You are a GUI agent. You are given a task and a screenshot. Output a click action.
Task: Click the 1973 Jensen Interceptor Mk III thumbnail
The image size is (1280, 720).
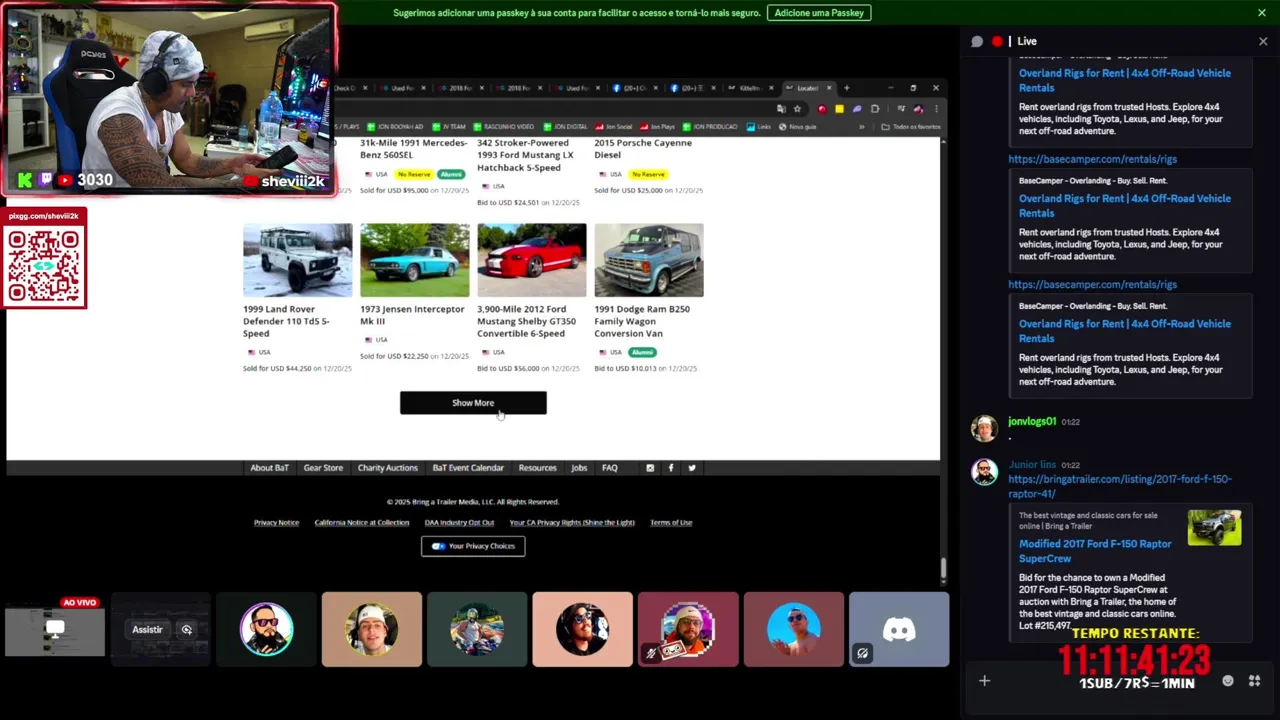414,260
